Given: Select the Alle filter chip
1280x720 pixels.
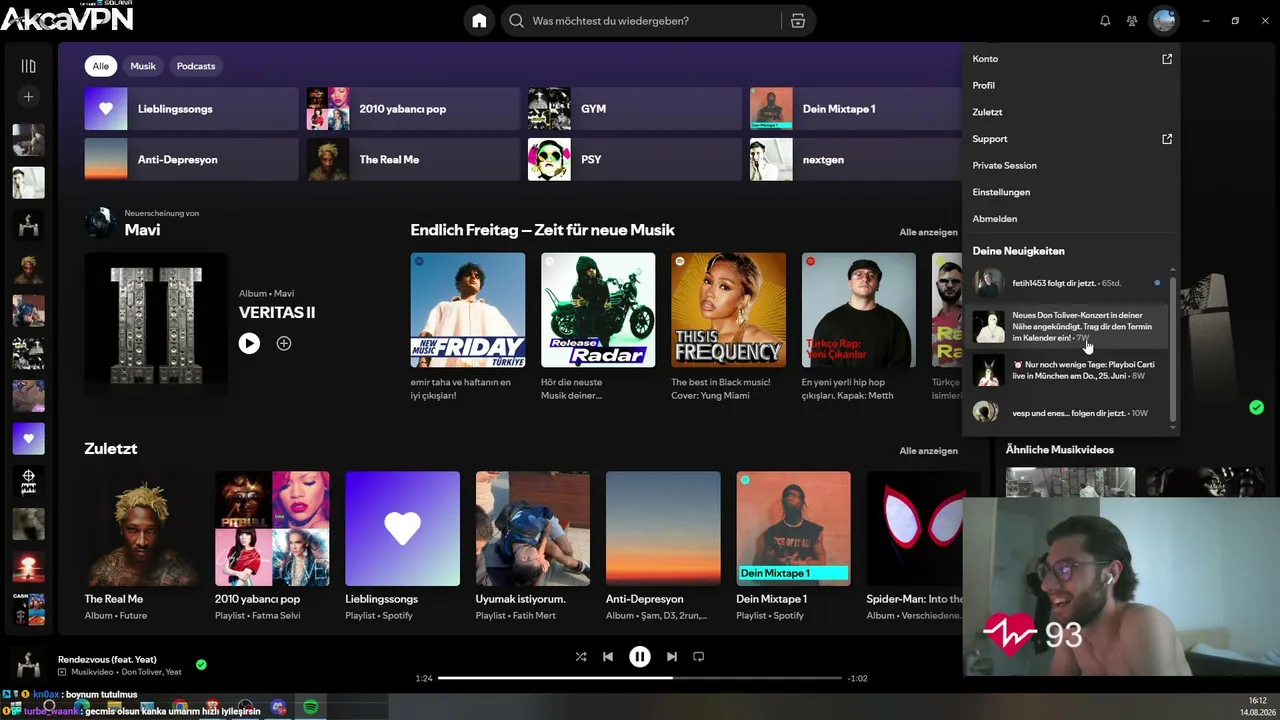Looking at the screenshot, I should tap(101, 66).
